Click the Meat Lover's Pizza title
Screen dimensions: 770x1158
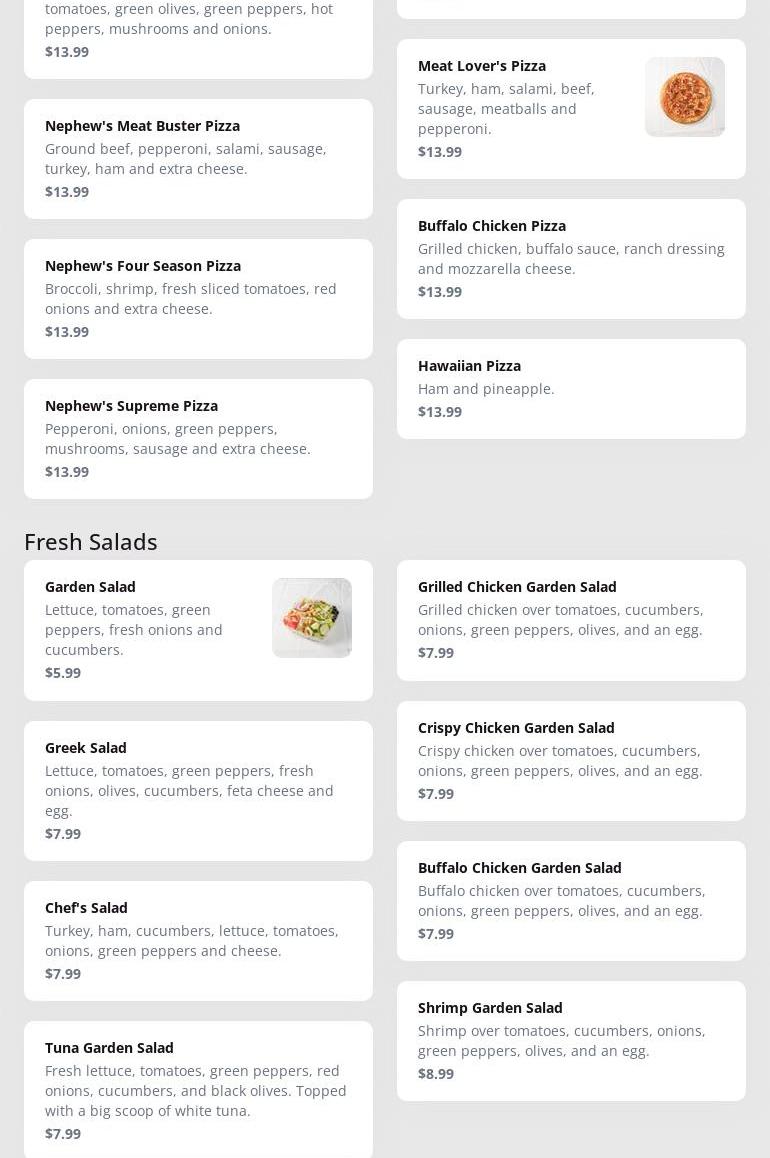pyautogui.click(x=481, y=66)
